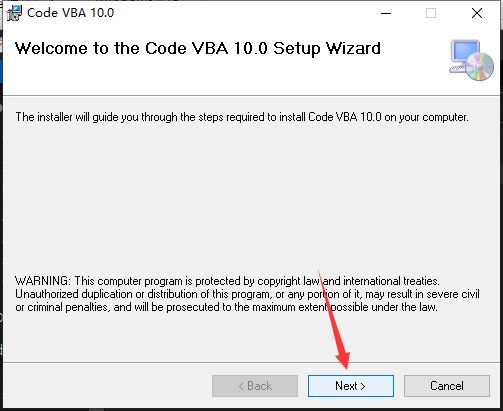The width and height of the screenshot is (503, 411).
Task: Click the Next button to continue setup
Action: pos(351,386)
